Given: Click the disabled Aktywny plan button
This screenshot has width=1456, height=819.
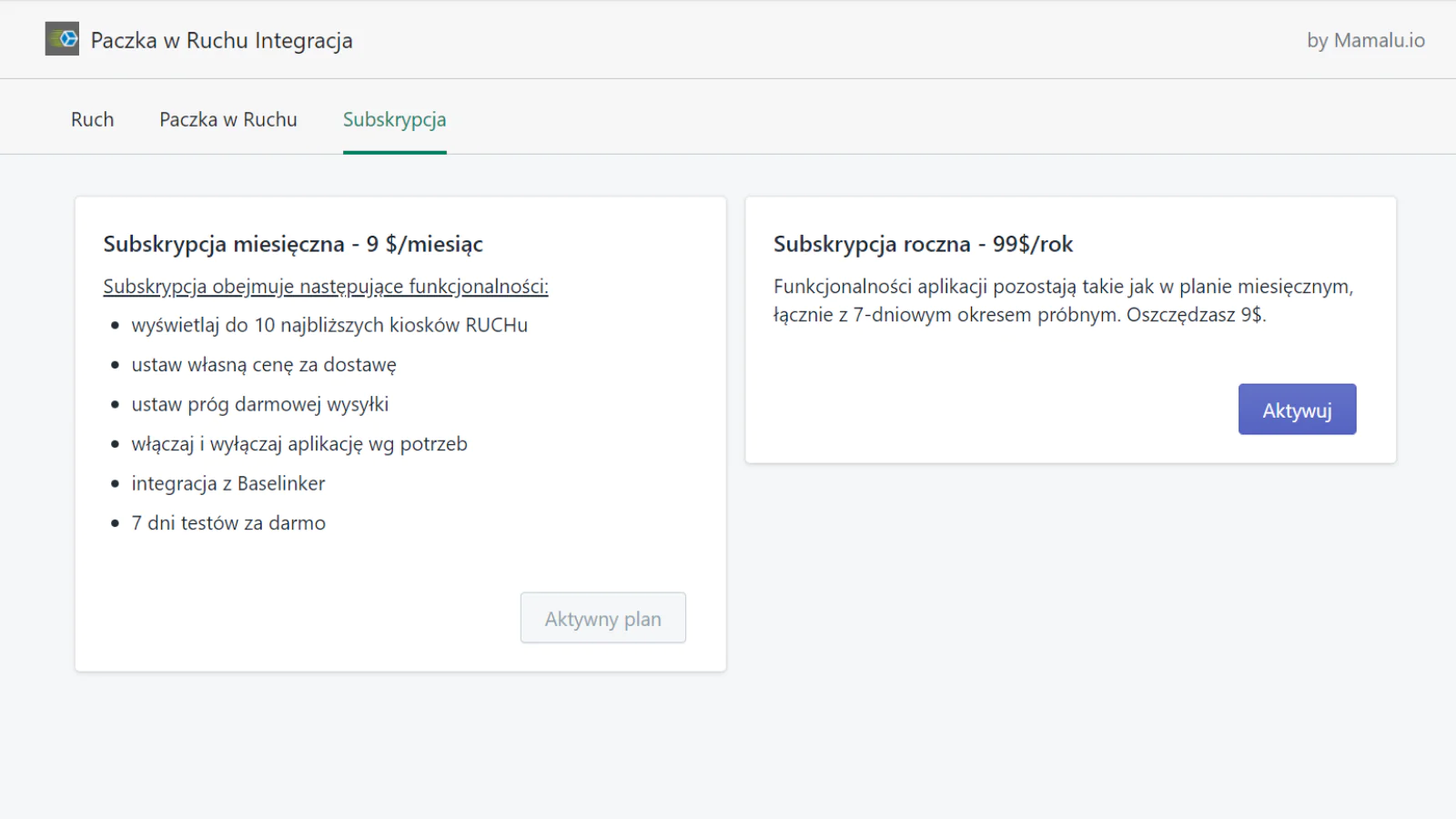Looking at the screenshot, I should (x=602, y=619).
